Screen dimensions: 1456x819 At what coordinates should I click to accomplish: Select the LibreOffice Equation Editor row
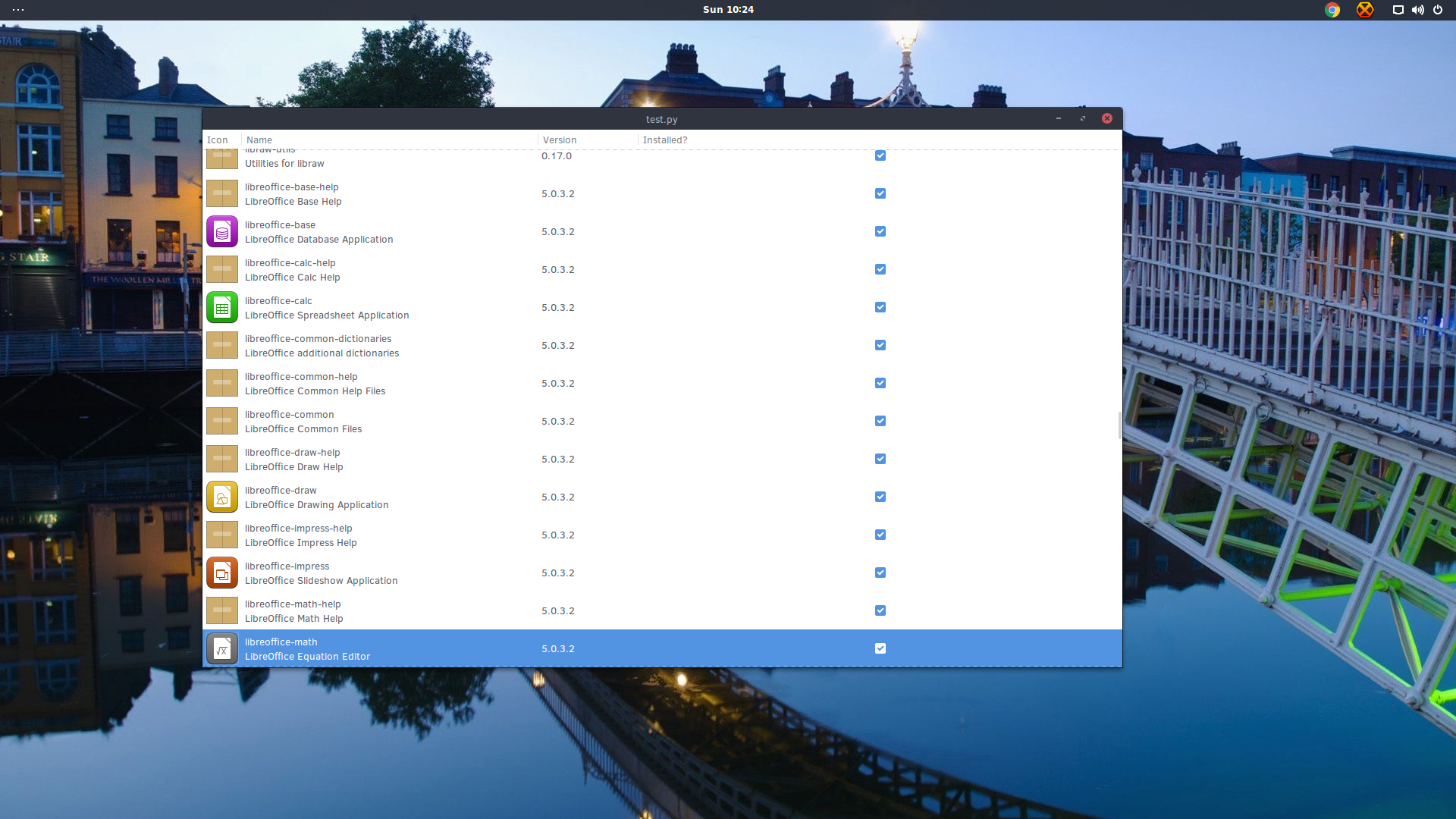(x=662, y=648)
